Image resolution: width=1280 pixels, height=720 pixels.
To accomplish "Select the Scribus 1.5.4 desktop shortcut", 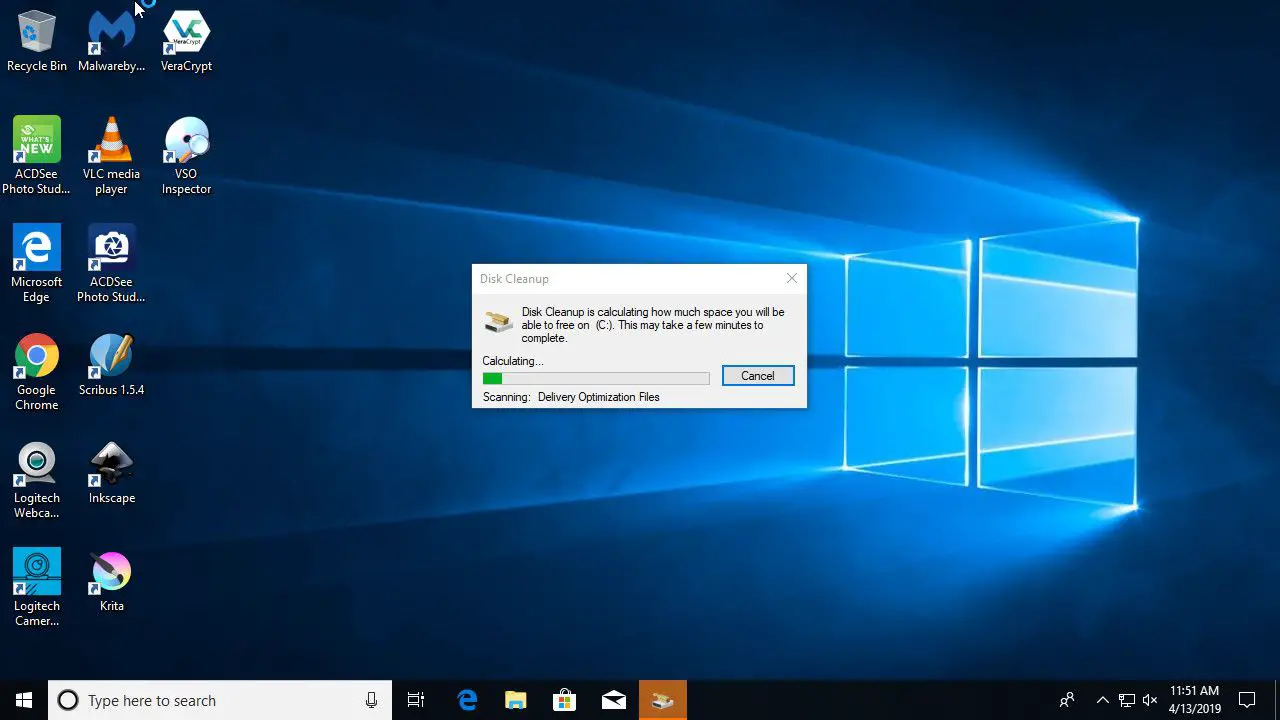I will pos(111,365).
